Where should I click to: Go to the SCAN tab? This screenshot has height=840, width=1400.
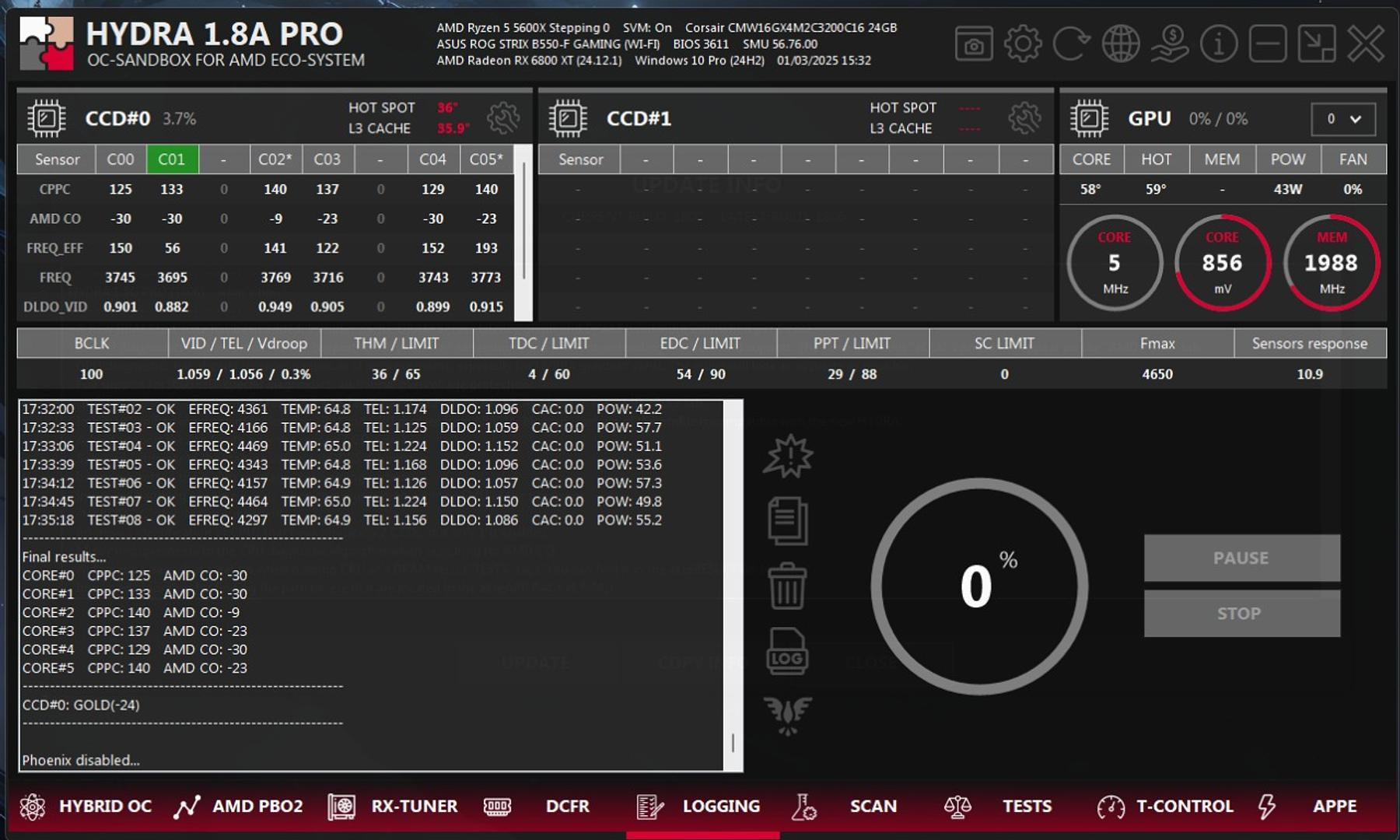(x=873, y=807)
